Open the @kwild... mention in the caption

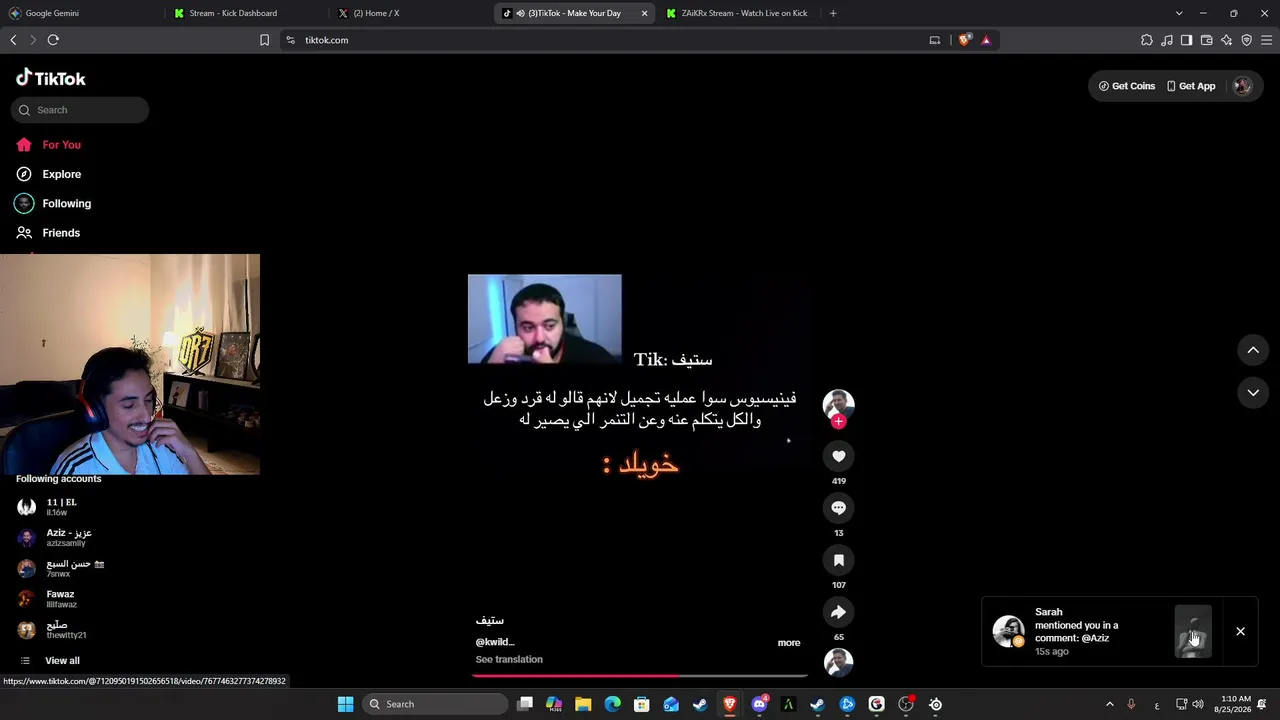tap(494, 642)
